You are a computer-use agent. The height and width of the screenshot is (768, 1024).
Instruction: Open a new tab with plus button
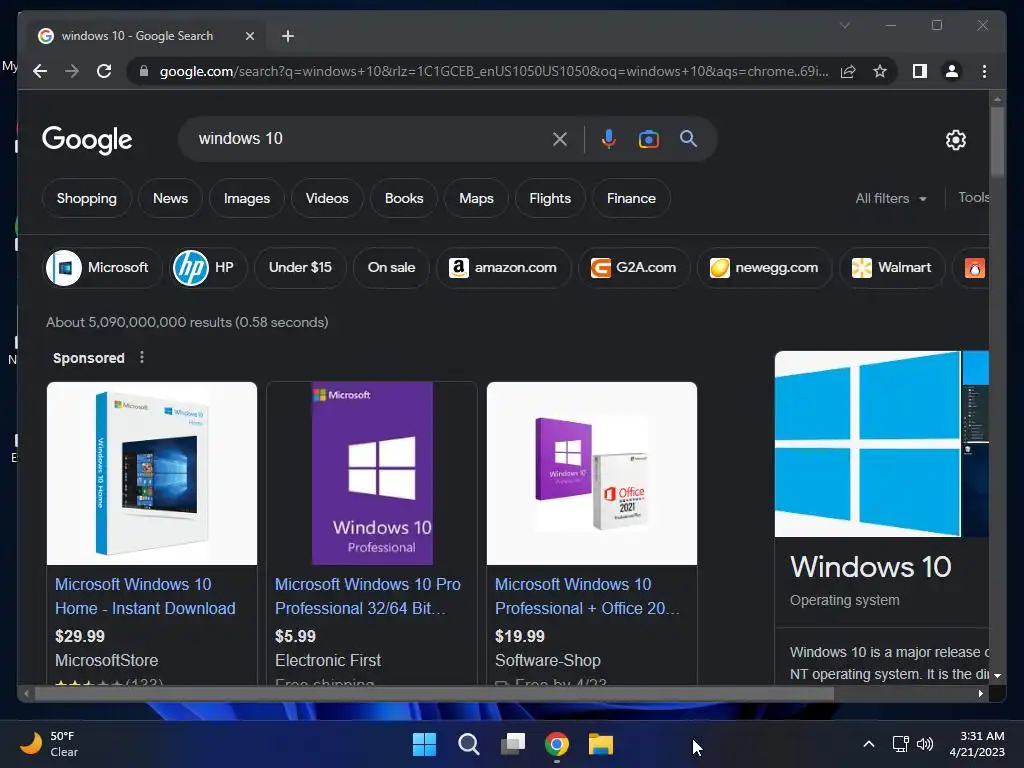tap(287, 36)
